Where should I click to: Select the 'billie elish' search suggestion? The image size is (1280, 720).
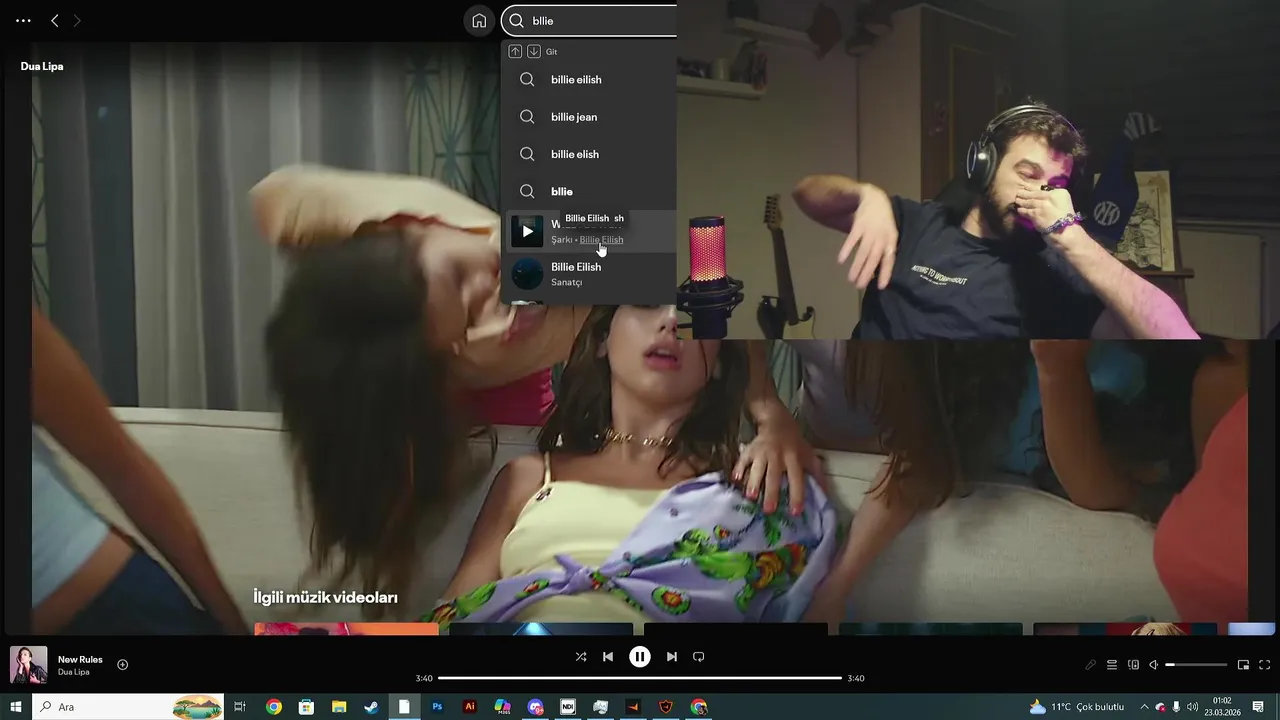point(589,154)
